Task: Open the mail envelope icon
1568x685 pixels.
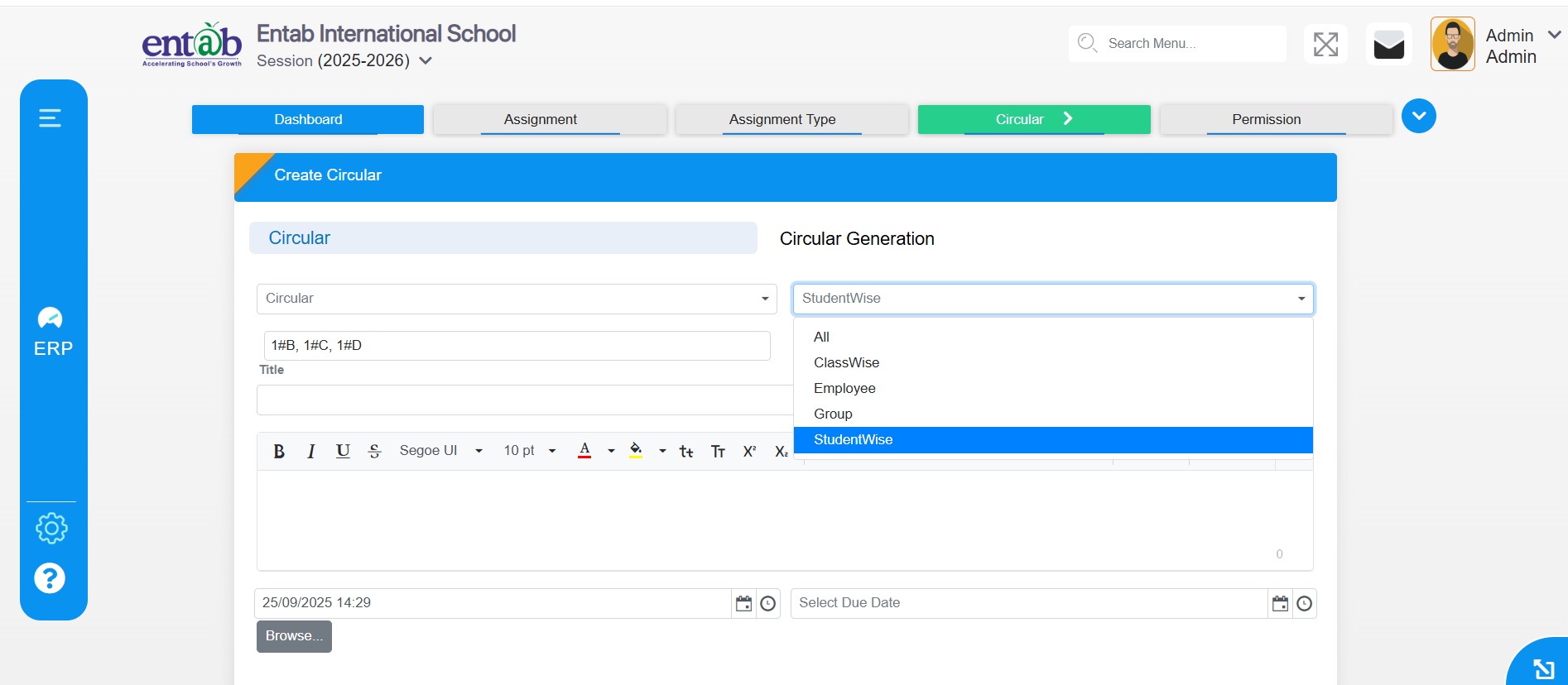Action: coord(1388,45)
